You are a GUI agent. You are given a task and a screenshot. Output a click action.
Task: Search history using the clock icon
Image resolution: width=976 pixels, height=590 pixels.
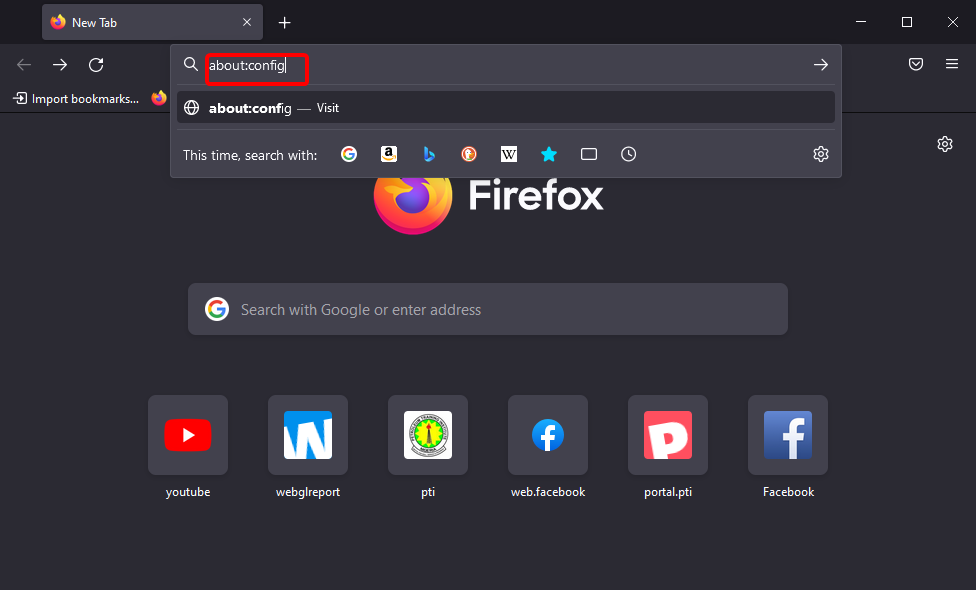pos(629,154)
